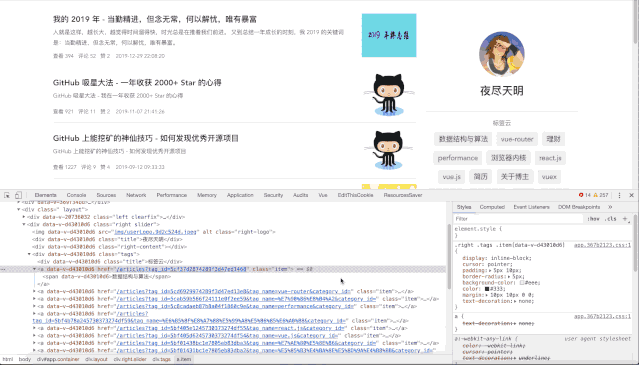Select div#app.container in the breadcrumb
The width and height of the screenshot is (639, 365).
(58, 359)
